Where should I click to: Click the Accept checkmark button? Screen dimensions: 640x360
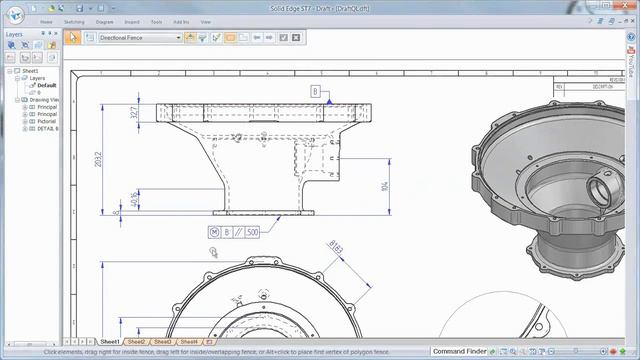[x=284, y=38]
